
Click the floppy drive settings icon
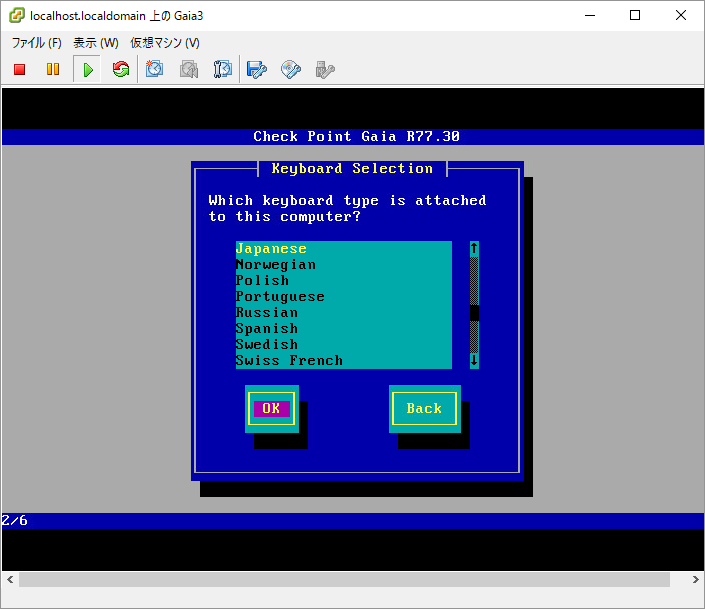(257, 70)
